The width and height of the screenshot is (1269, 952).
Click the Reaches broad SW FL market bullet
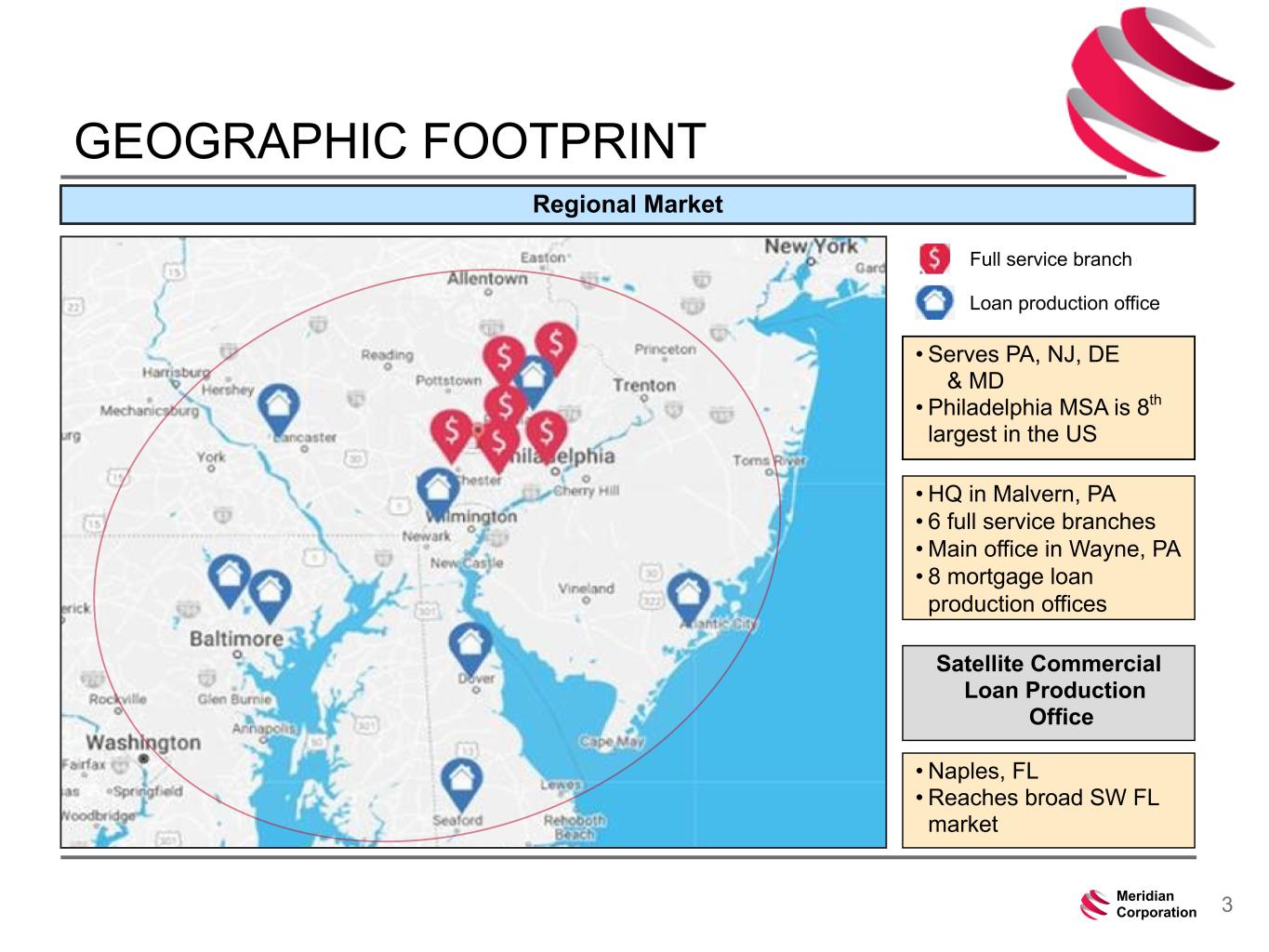coord(1037,811)
